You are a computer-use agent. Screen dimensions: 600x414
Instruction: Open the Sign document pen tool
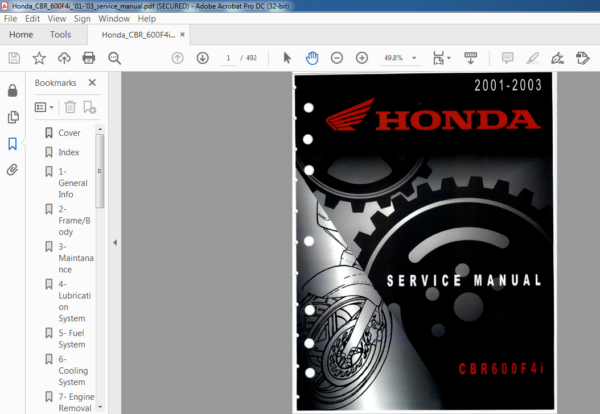pyautogui.click(x=558, y=58)
